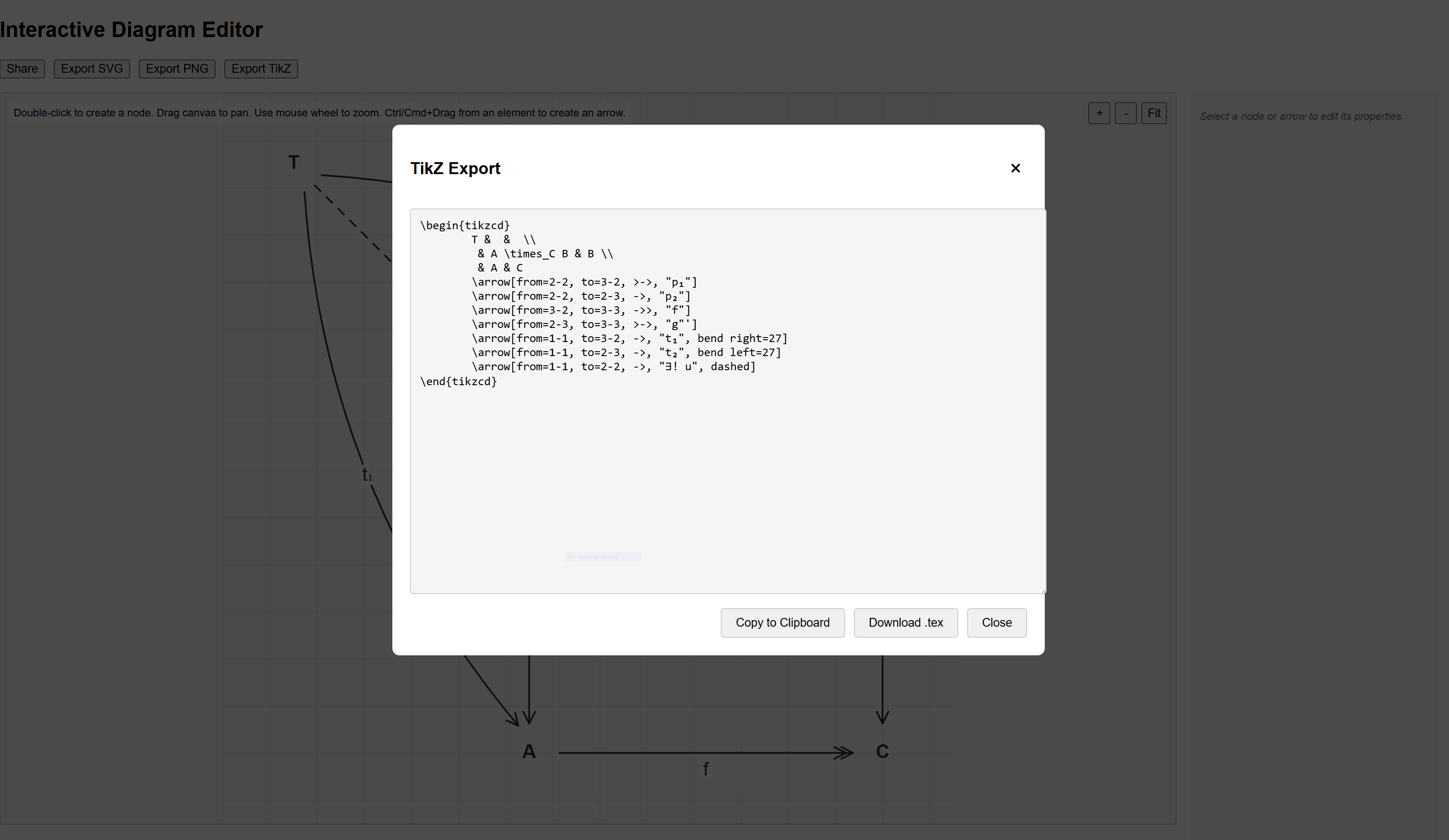Image resolution: width=1449 pixels, height=840 pixels.
Task: Click the line containing bend left=27
Action: coord(626,353)
